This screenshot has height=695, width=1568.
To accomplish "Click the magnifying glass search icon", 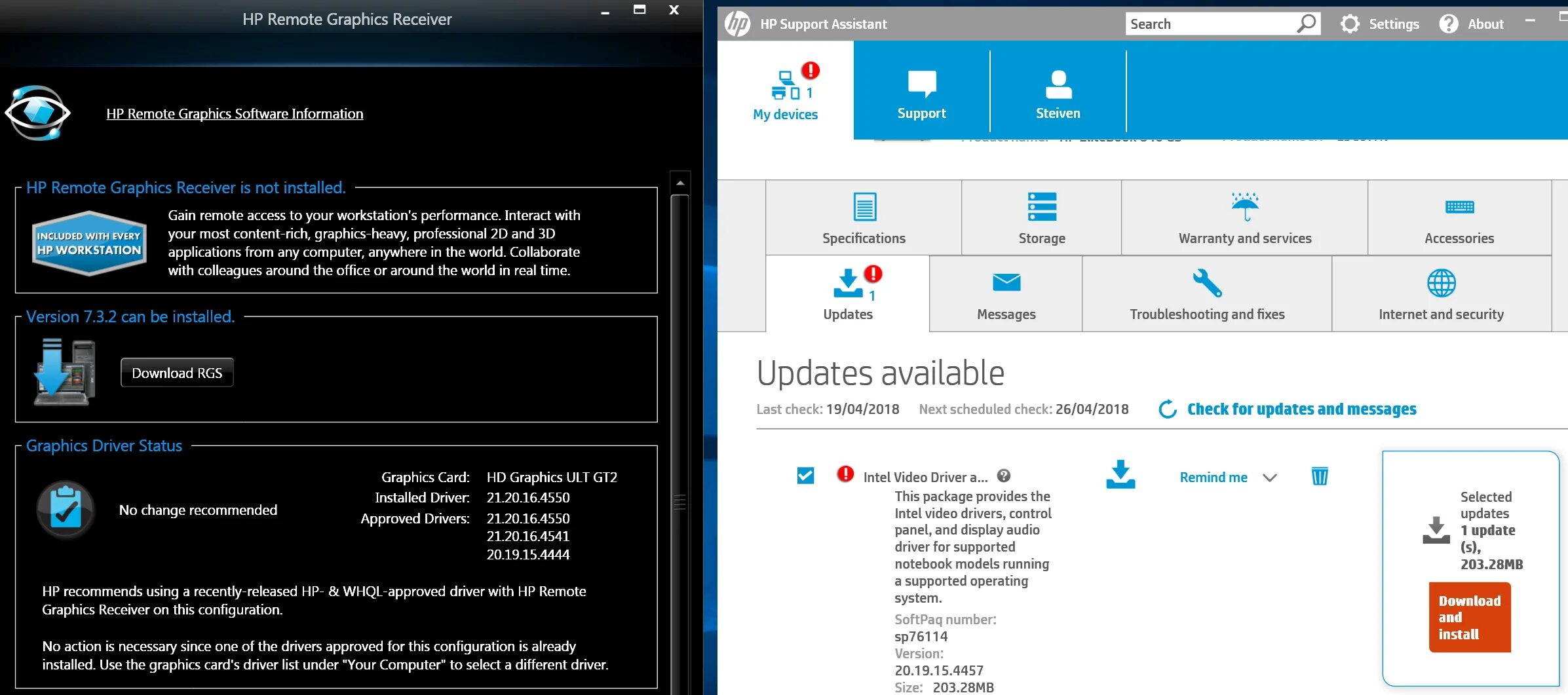I will point(1307,24).
